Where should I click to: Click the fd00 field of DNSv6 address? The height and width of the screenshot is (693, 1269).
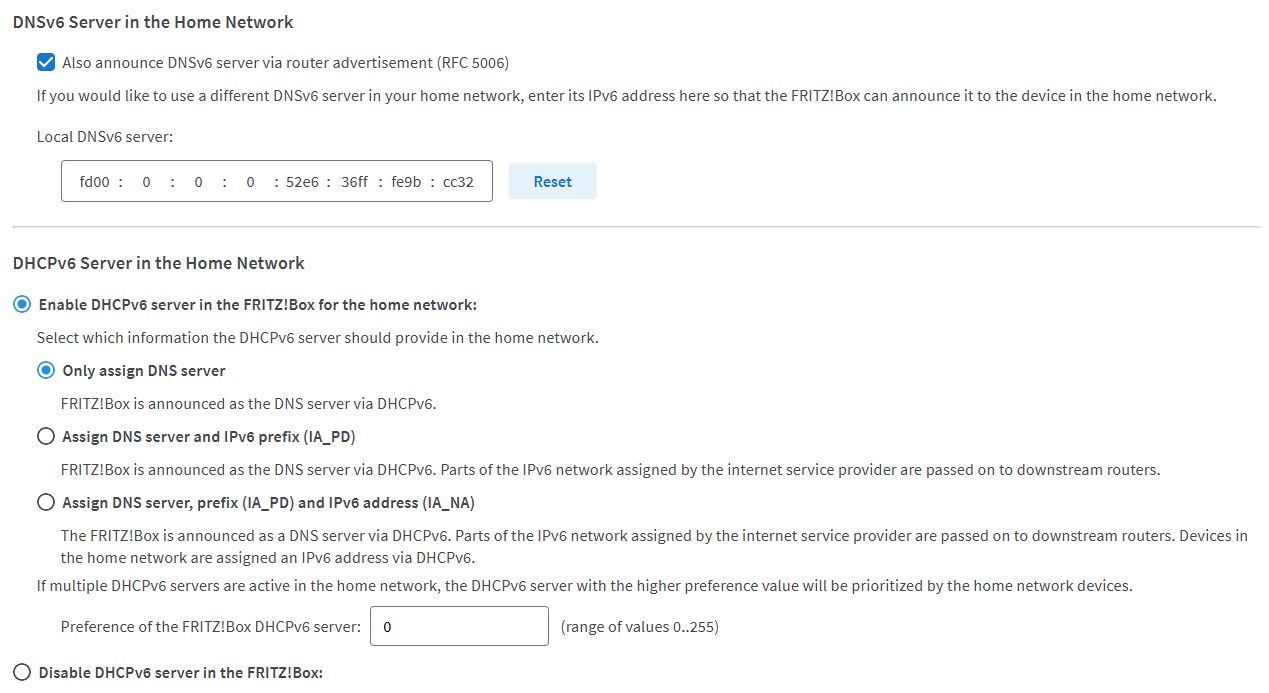pyautogui.click(x=94, y=182)
